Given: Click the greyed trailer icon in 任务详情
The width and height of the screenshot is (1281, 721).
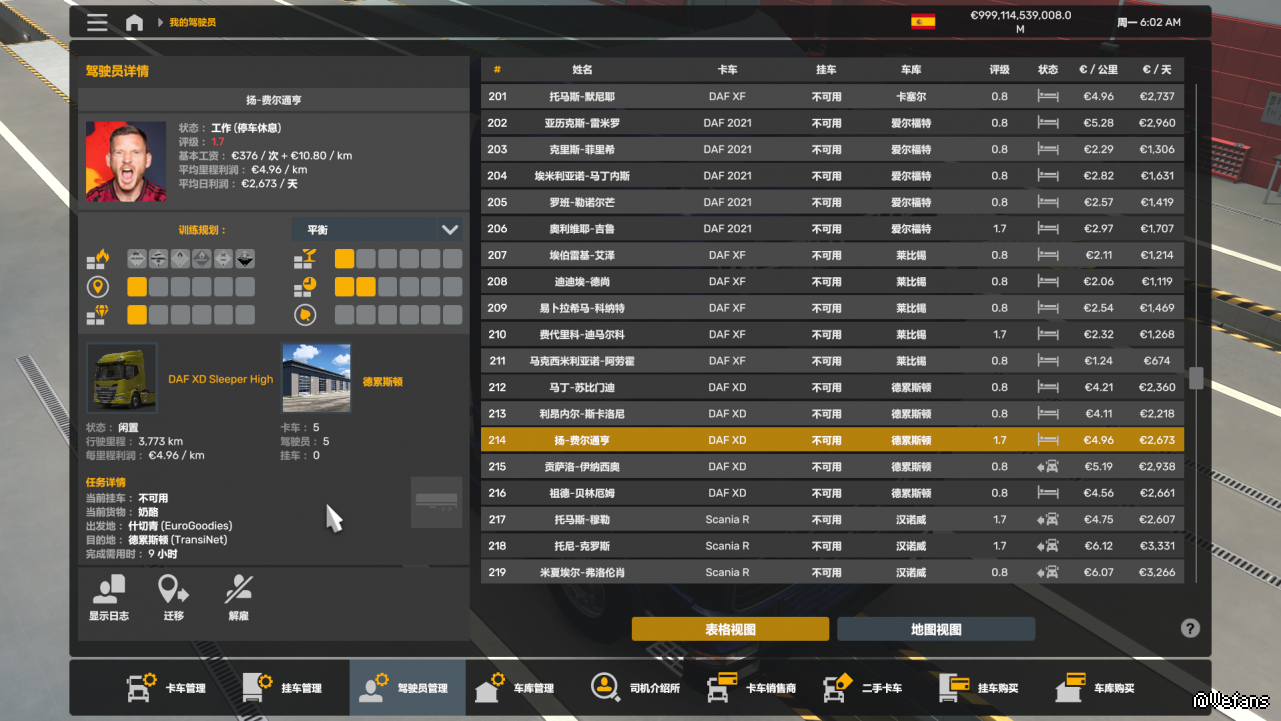Looking at the screenshot, I should 437,502.
